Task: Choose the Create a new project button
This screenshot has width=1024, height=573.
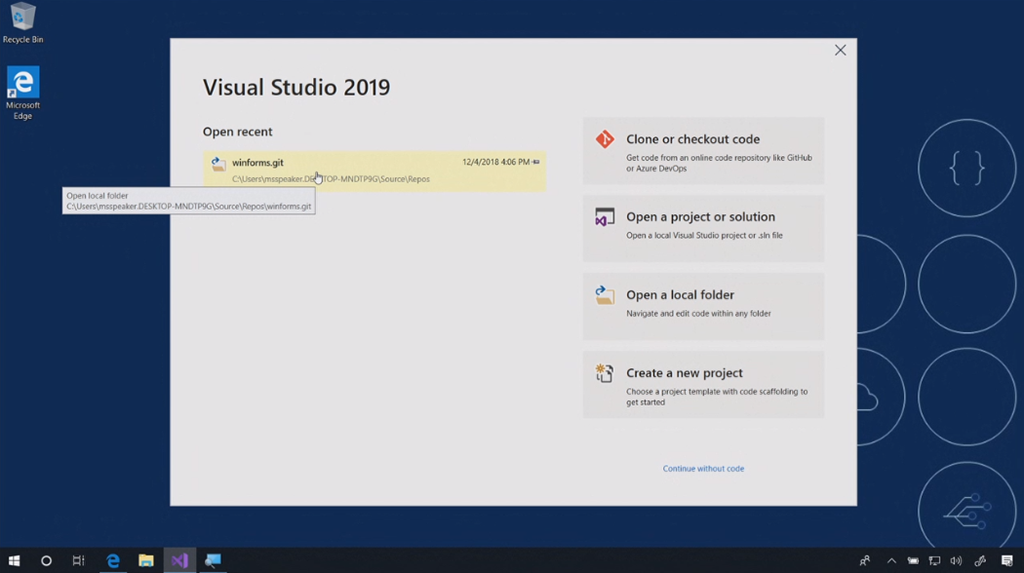Action: [703, 384]
